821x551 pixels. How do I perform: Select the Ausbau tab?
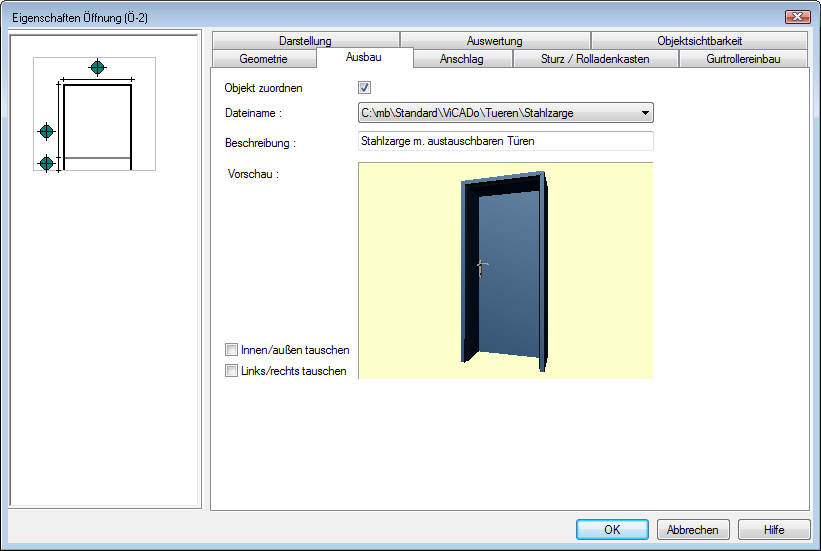coord(364,57)
